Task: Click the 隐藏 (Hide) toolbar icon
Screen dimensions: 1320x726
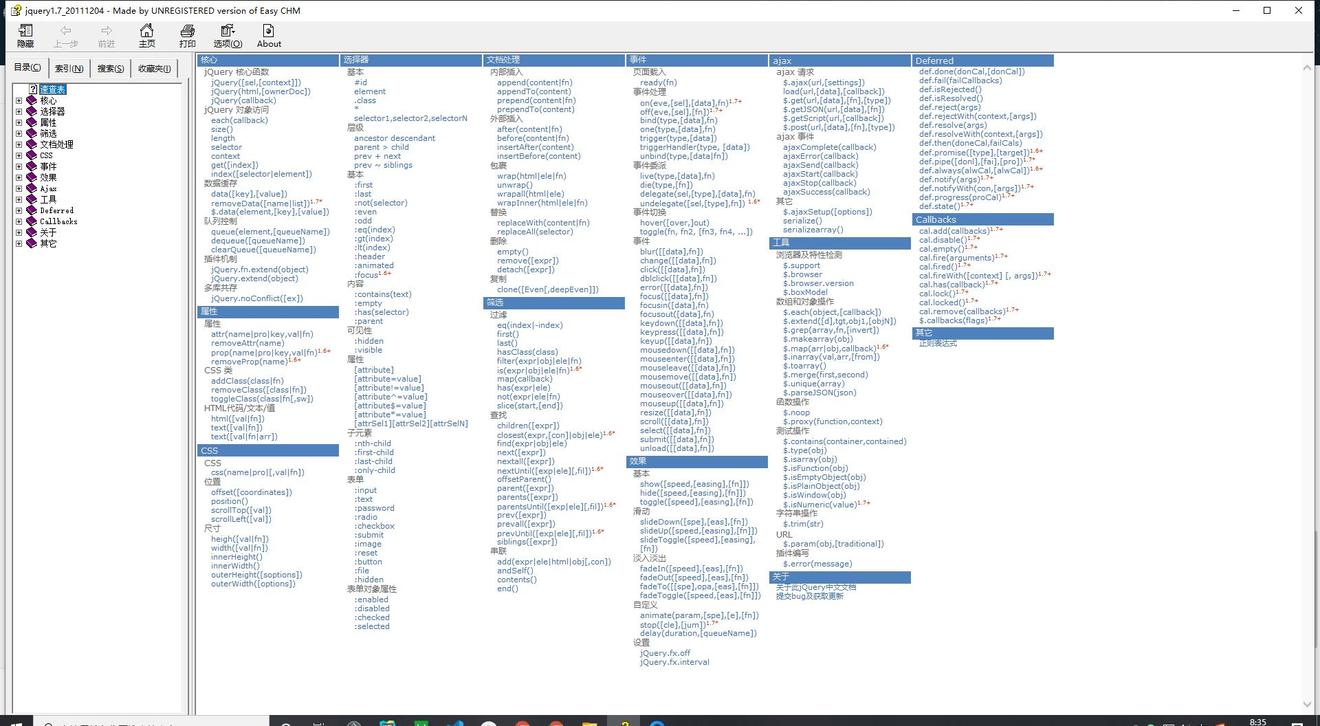Action: click(25, 35)
